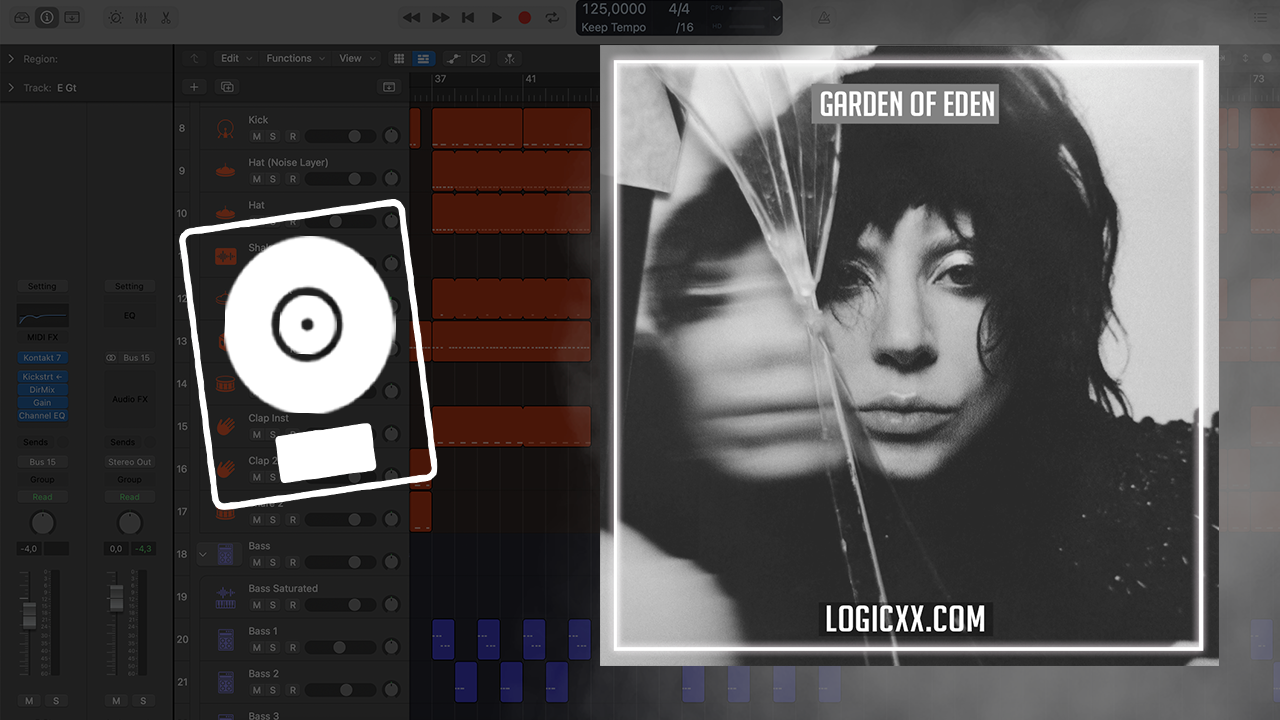Open the Bus 15 output slot below Sends

43,462
